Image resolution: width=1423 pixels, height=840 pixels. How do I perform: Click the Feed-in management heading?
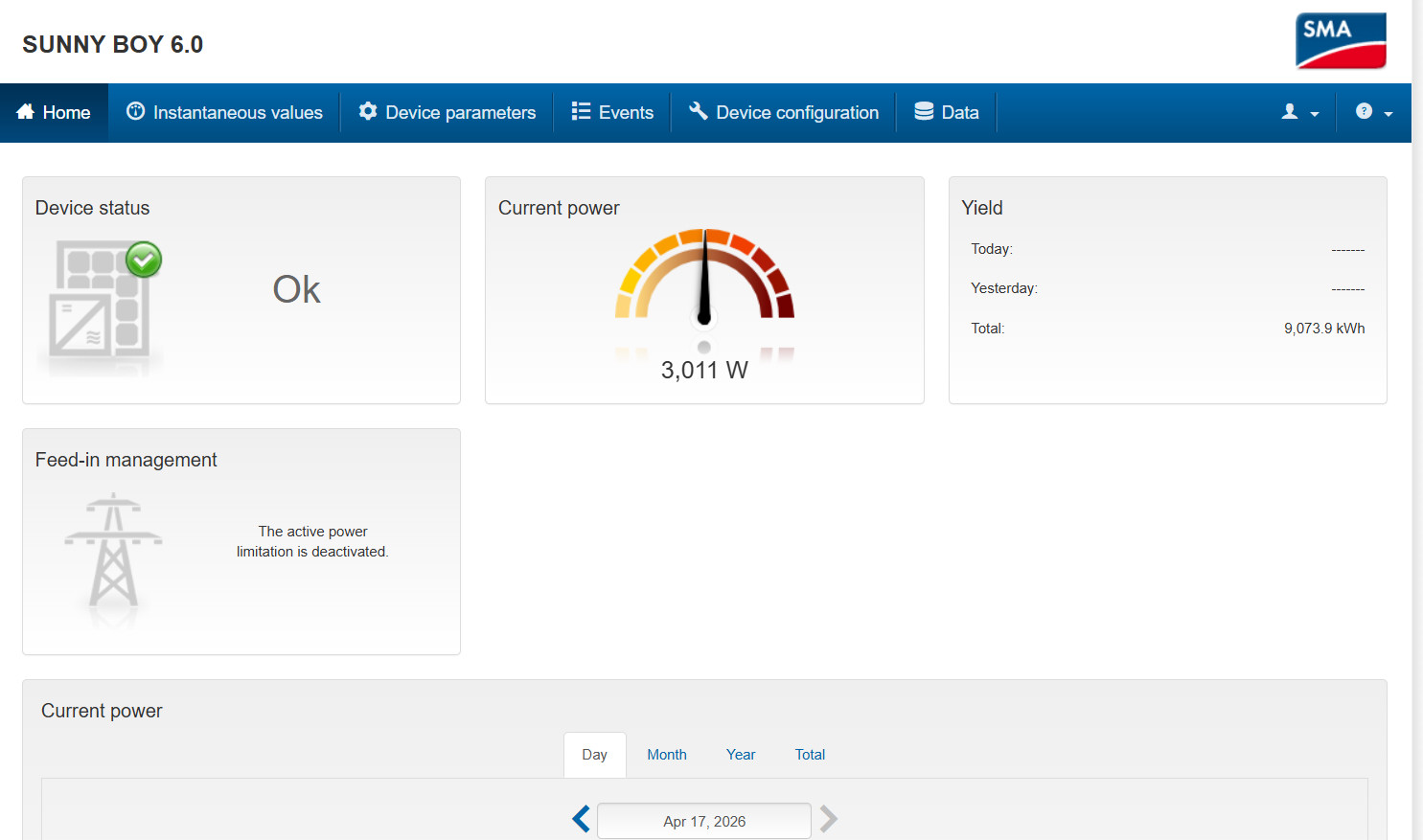click(x=126, y=460)
